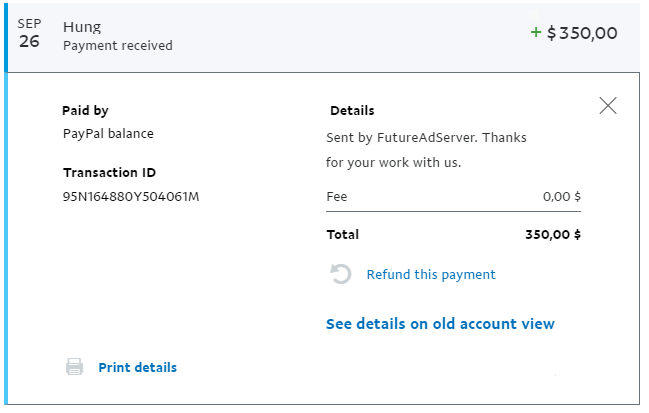
Task: Click the Transaction ID heading
Action: click(x=109, y=172)
